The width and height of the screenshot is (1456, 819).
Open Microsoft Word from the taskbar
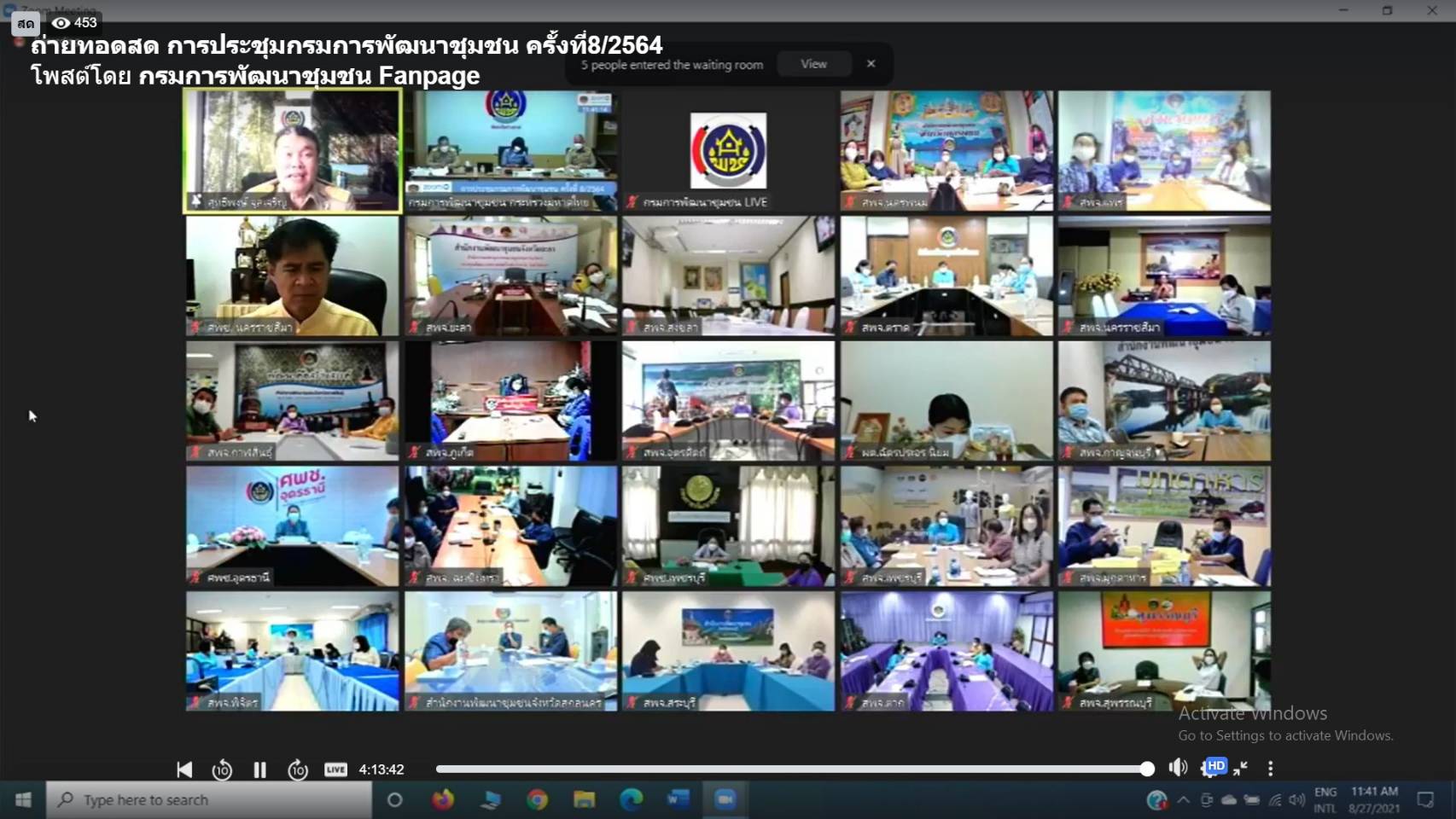tap(678, 800)
